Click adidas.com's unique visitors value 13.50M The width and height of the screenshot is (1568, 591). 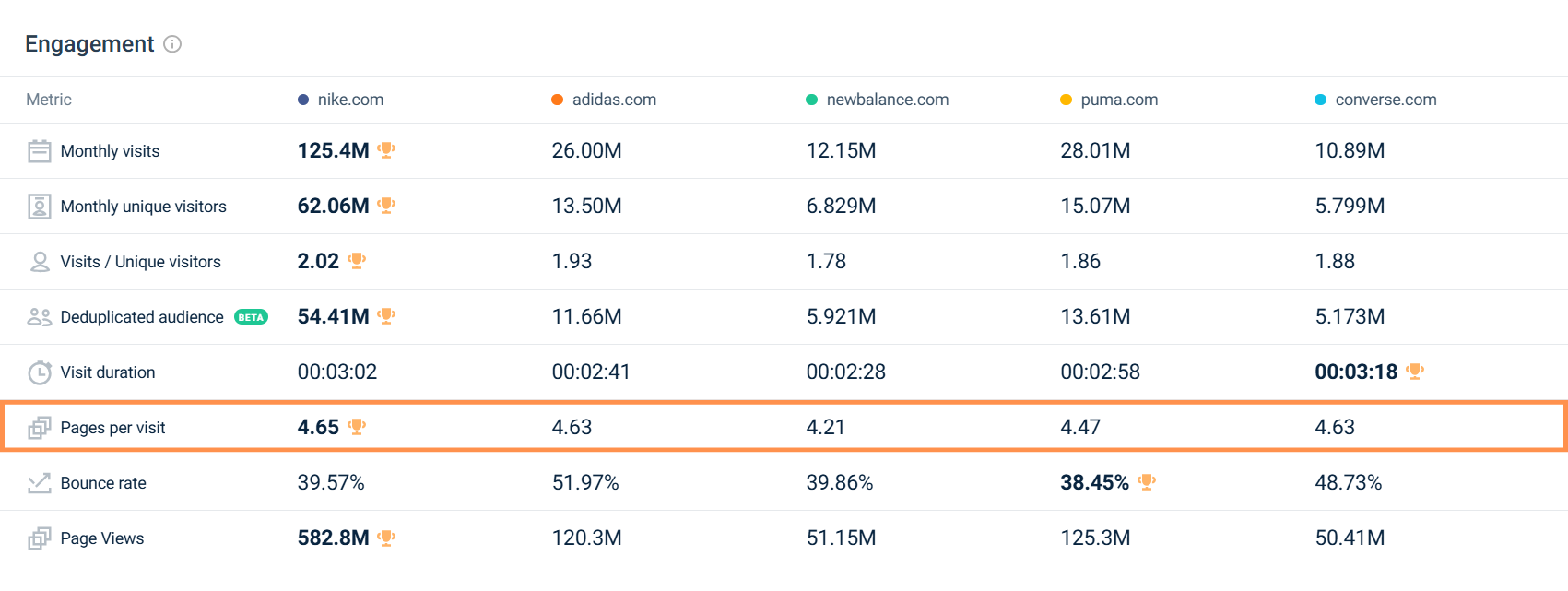586,206
